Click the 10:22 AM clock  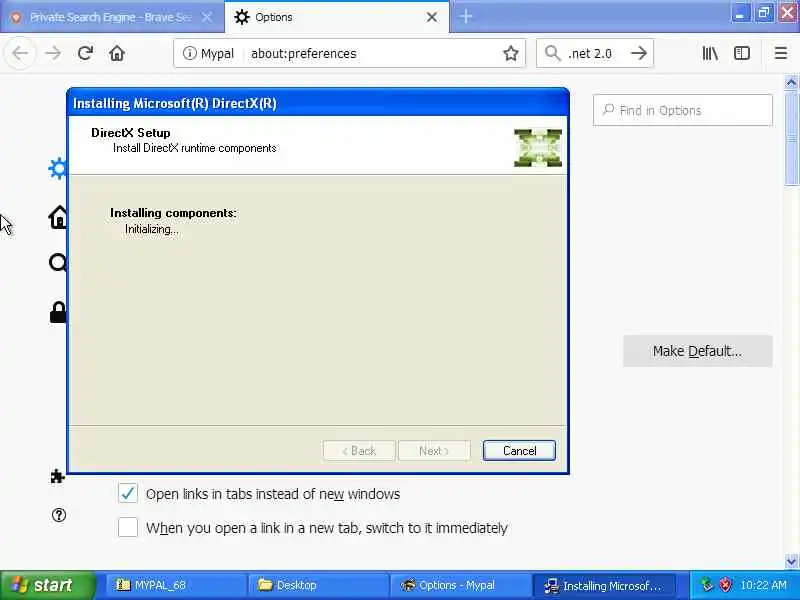point(764,585)
